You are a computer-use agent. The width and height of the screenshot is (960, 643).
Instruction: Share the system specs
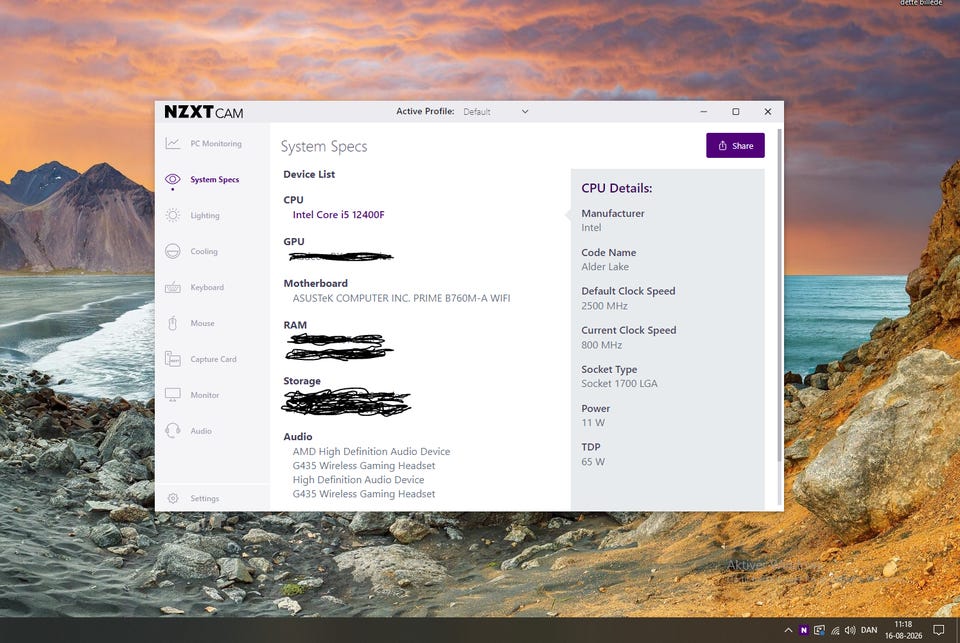click(735, 146)
